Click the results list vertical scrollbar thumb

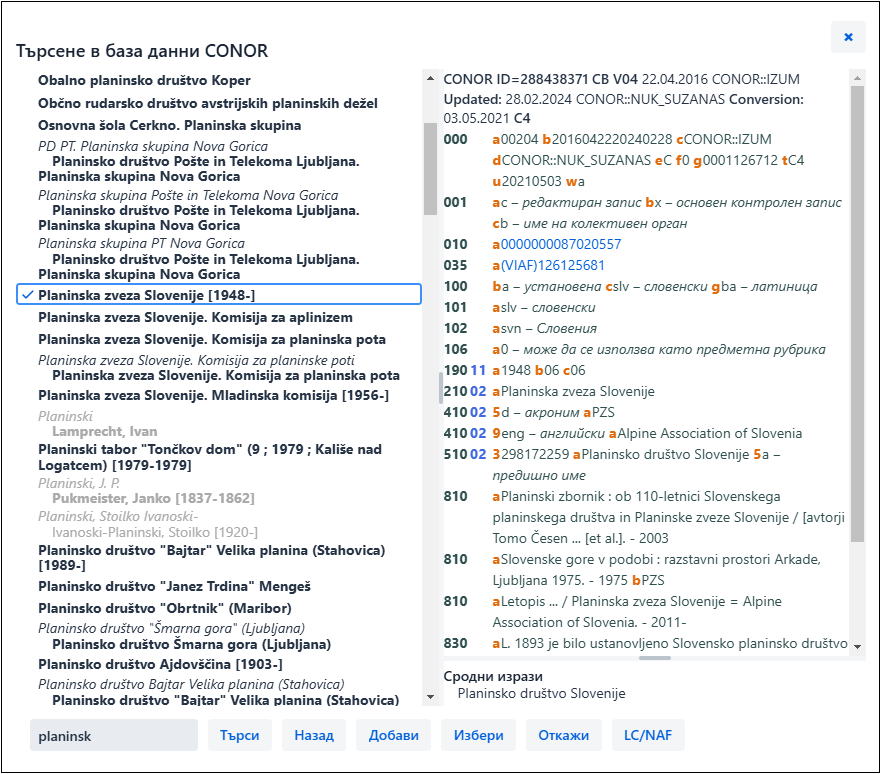tap(430, 168)
